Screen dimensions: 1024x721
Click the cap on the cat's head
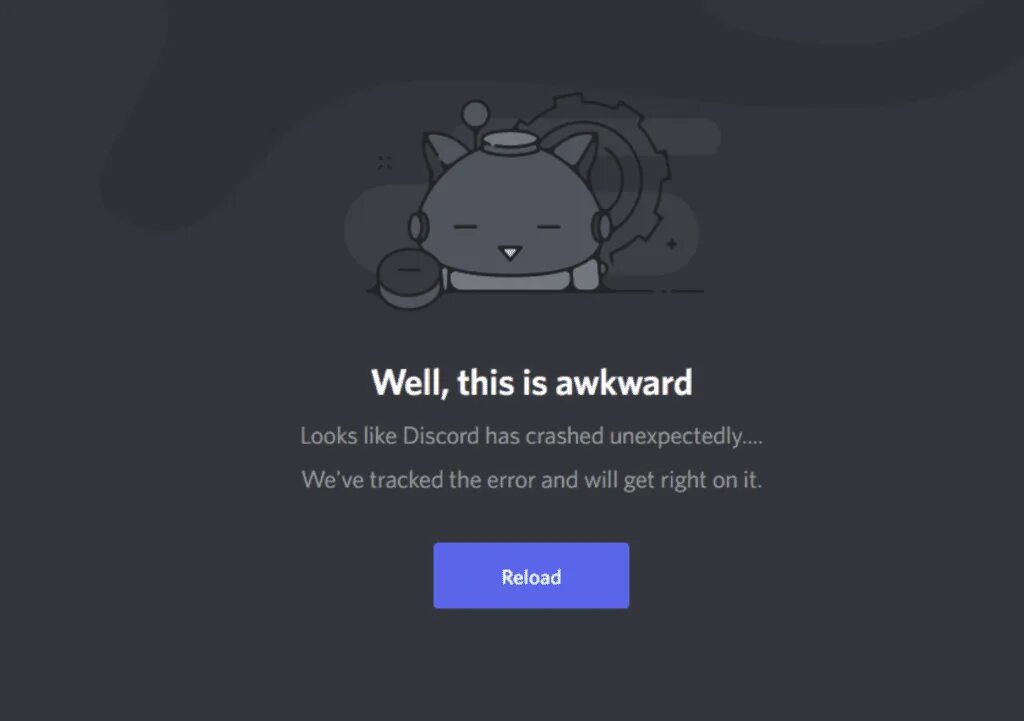click(x=511, y=142)
